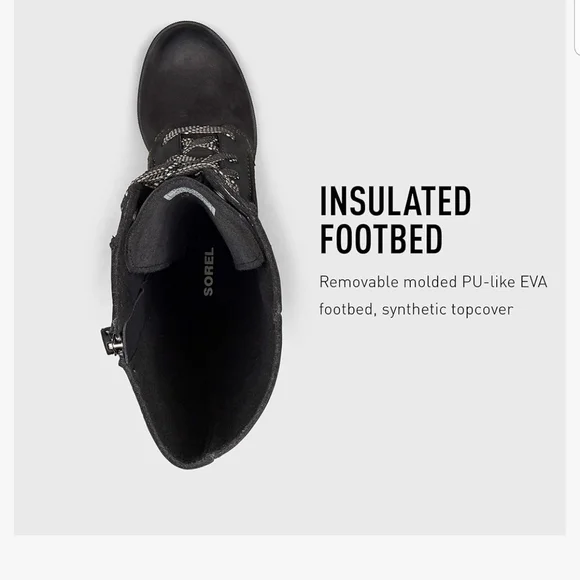Select the INSULATED heading word
The height and width of the screenshot is (580, 580).
(395, 201)
